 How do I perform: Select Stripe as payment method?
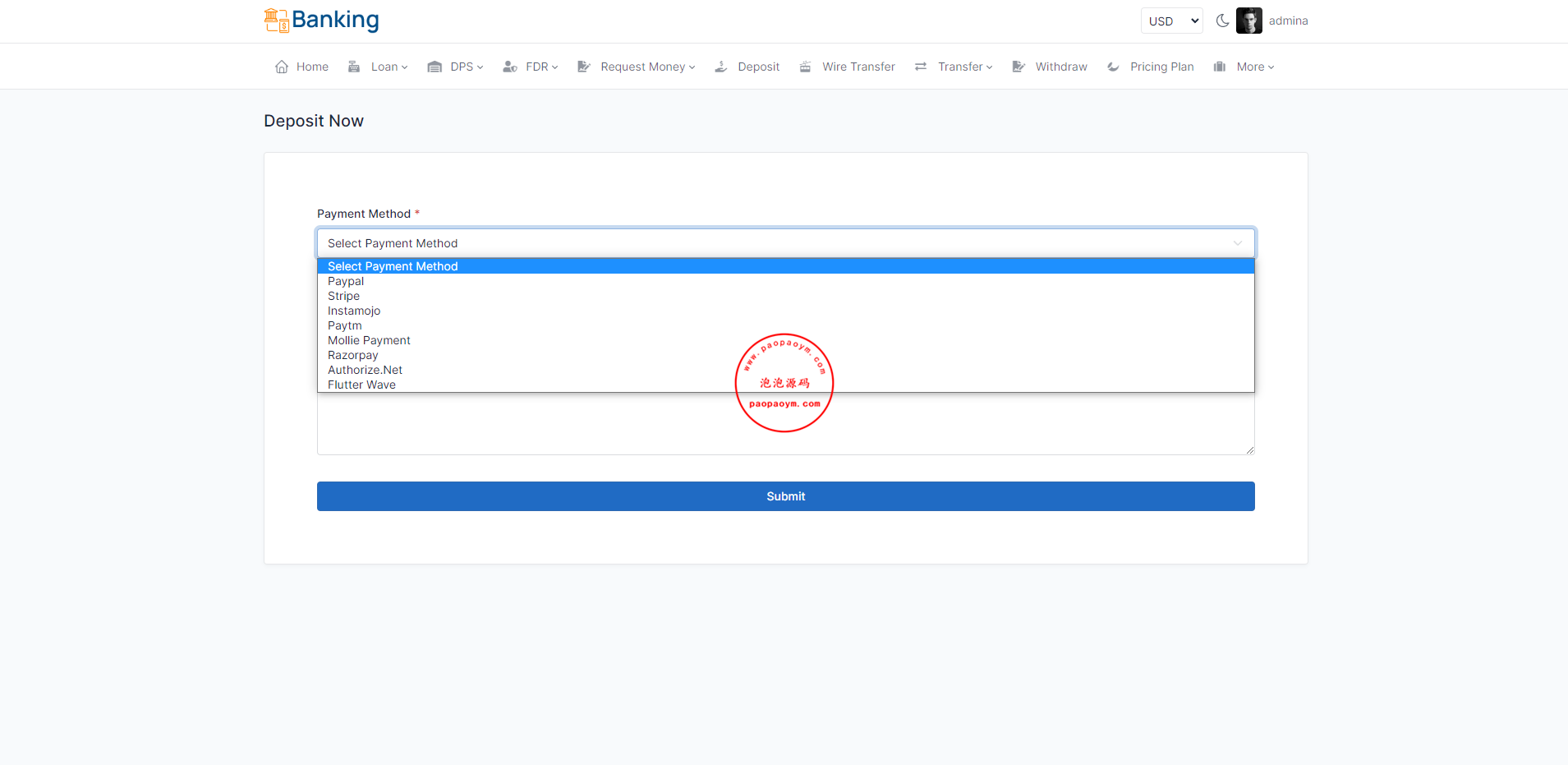click(344, 297)
